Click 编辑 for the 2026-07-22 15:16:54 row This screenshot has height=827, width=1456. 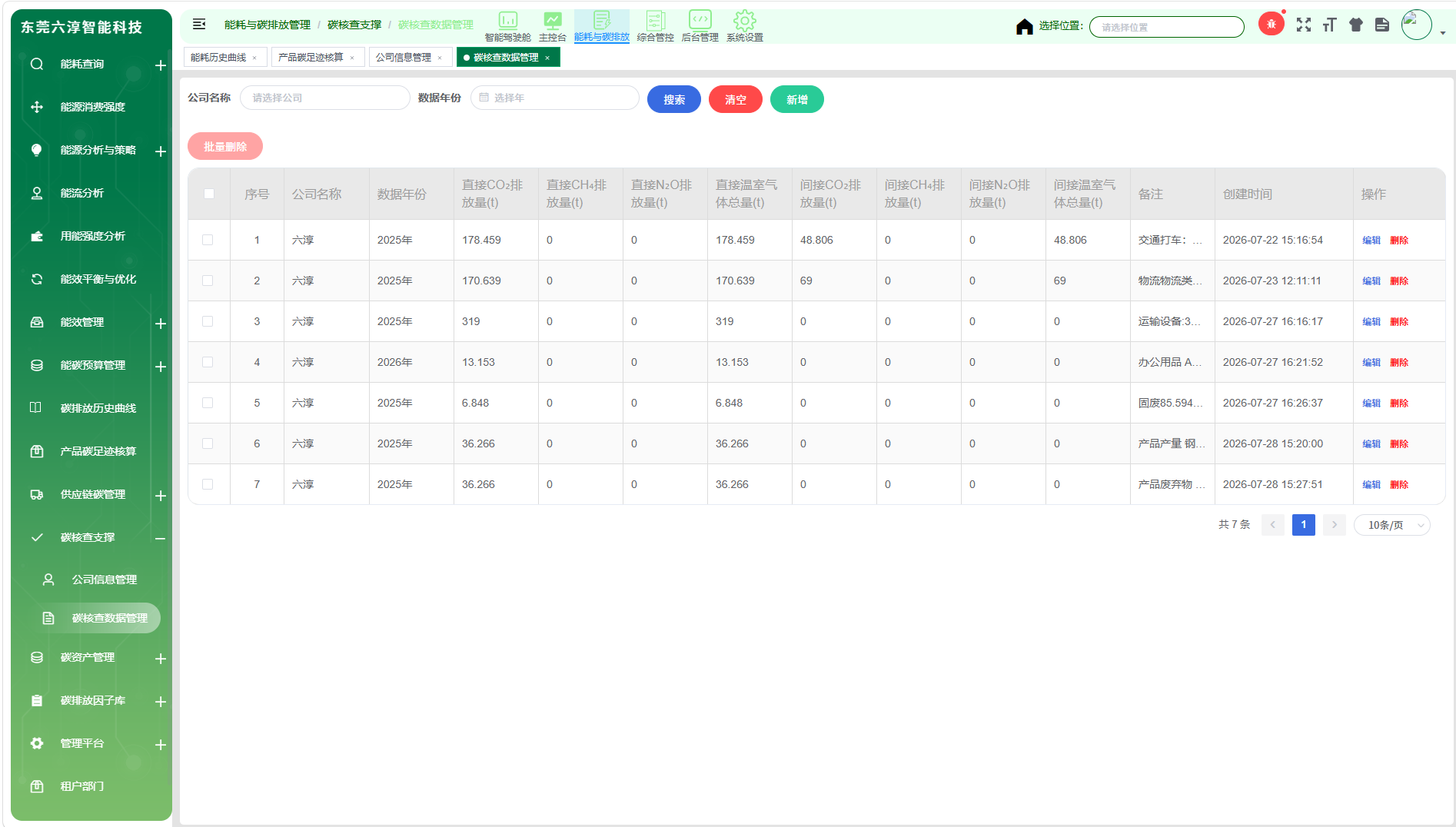[1371, 241]
